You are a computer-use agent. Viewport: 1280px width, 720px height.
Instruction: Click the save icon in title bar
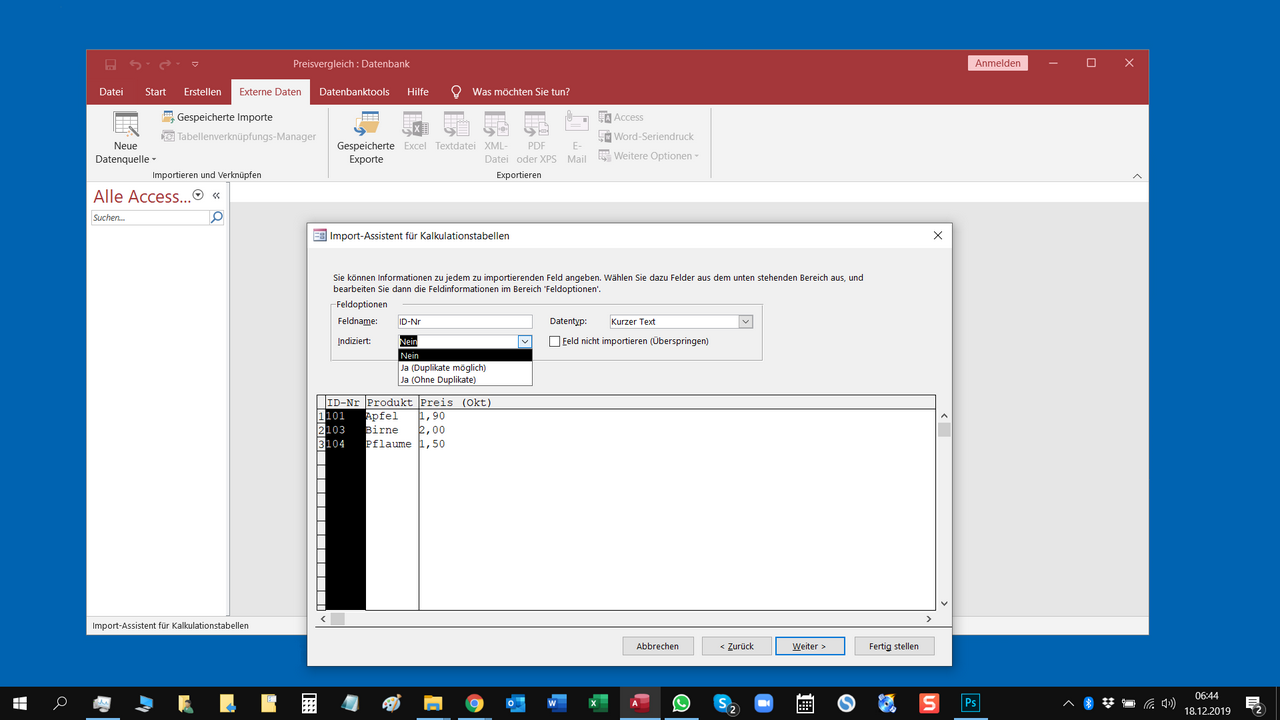(x=110, y=64)
